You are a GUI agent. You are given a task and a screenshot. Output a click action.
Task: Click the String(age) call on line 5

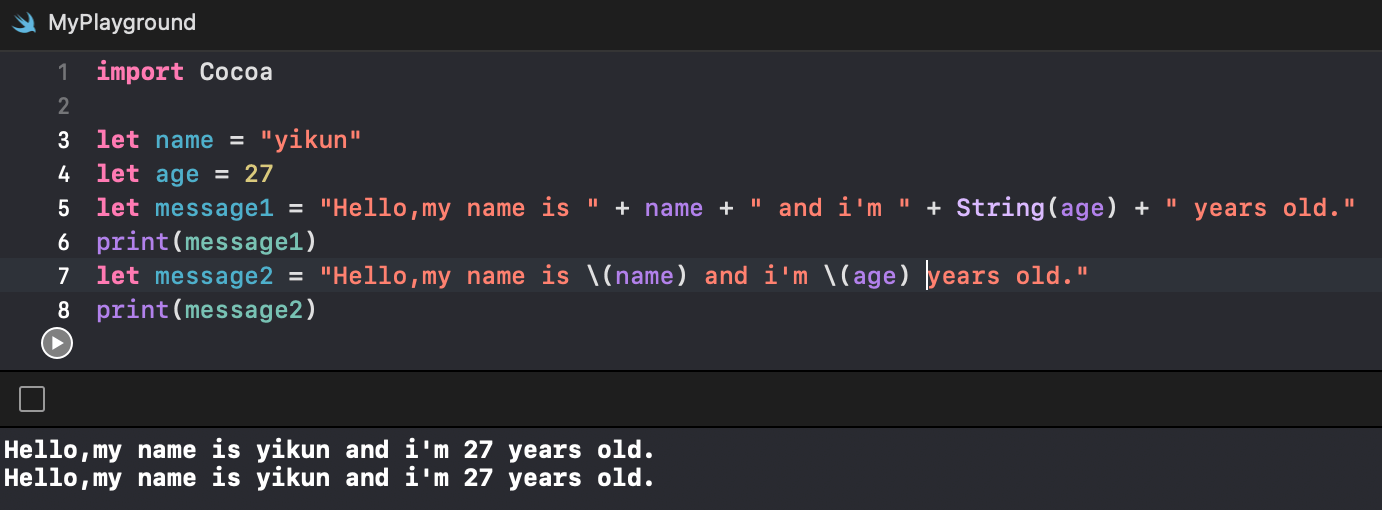click(x=1029, y=208)
